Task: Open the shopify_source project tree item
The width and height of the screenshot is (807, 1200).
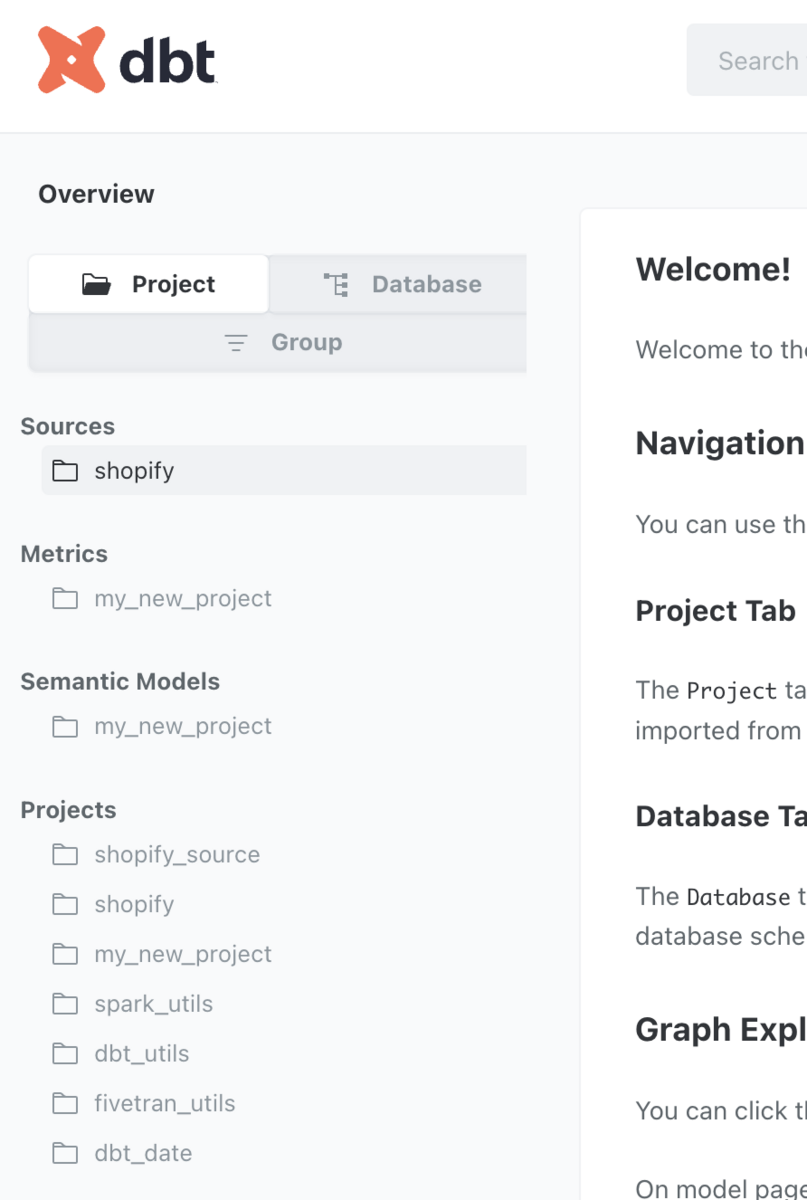Action: tap(177, 855)
